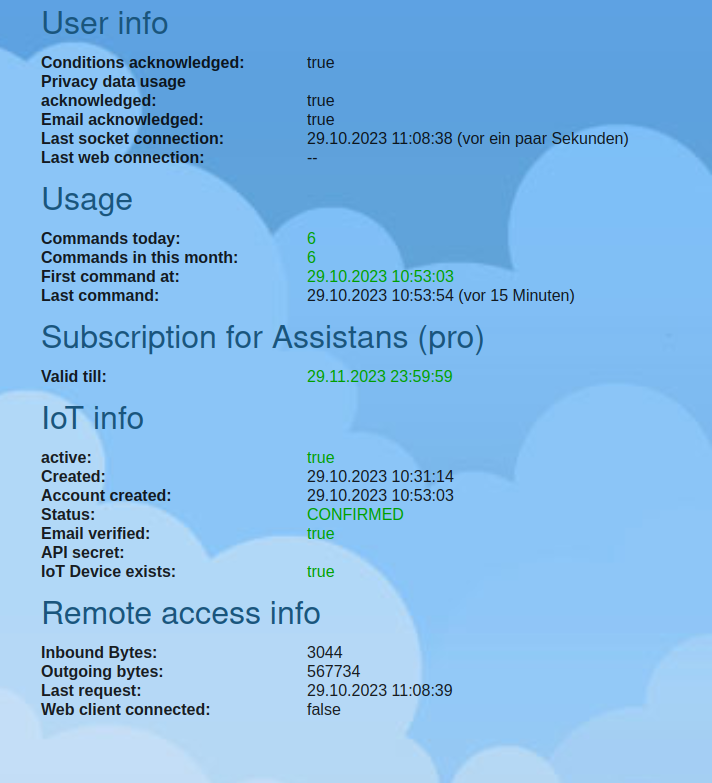Image resolution: width=712 pixels, height=783 pixels.
Task: Select the 'Usage' heading
Action: click(x=87, y=199)
